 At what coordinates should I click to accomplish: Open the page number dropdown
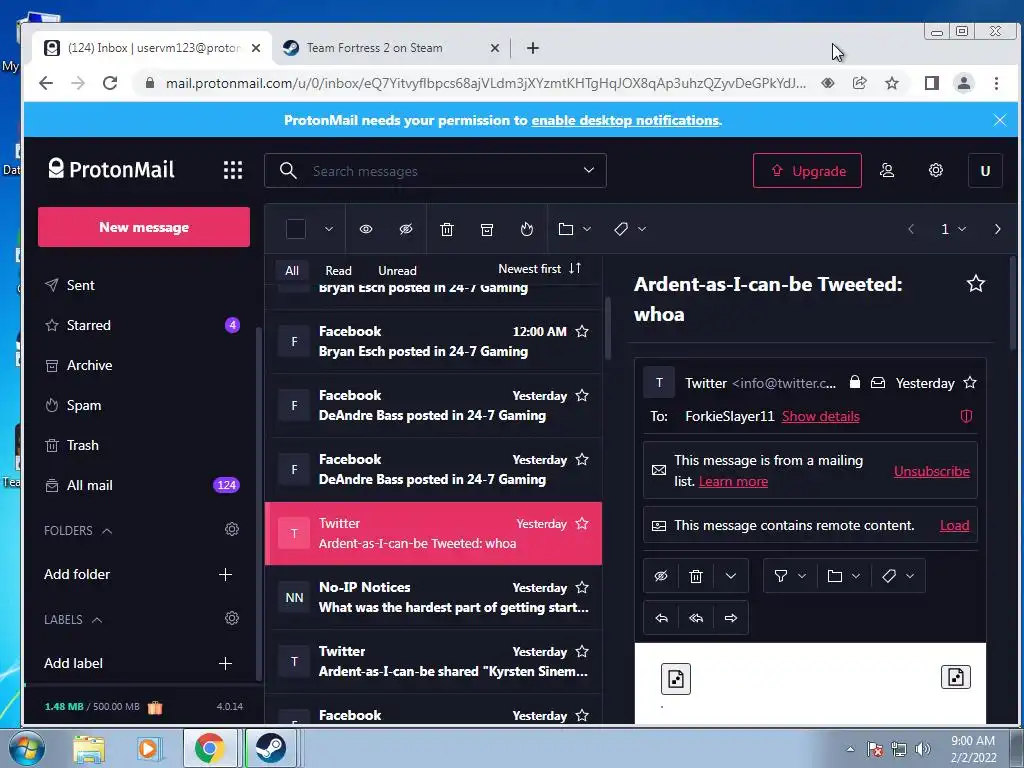pyautogui.click(x=953, y=229)
